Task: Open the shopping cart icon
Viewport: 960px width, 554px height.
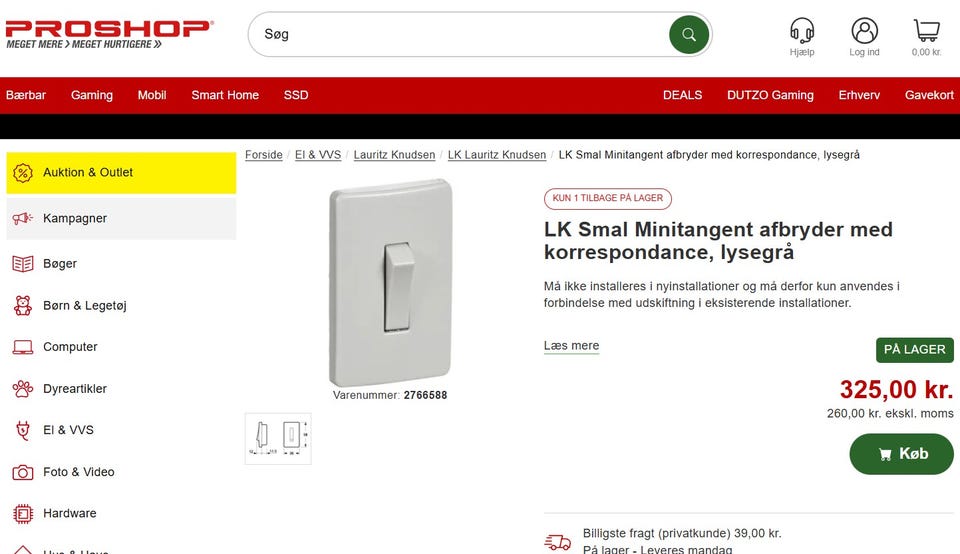Action: [926, 30]
